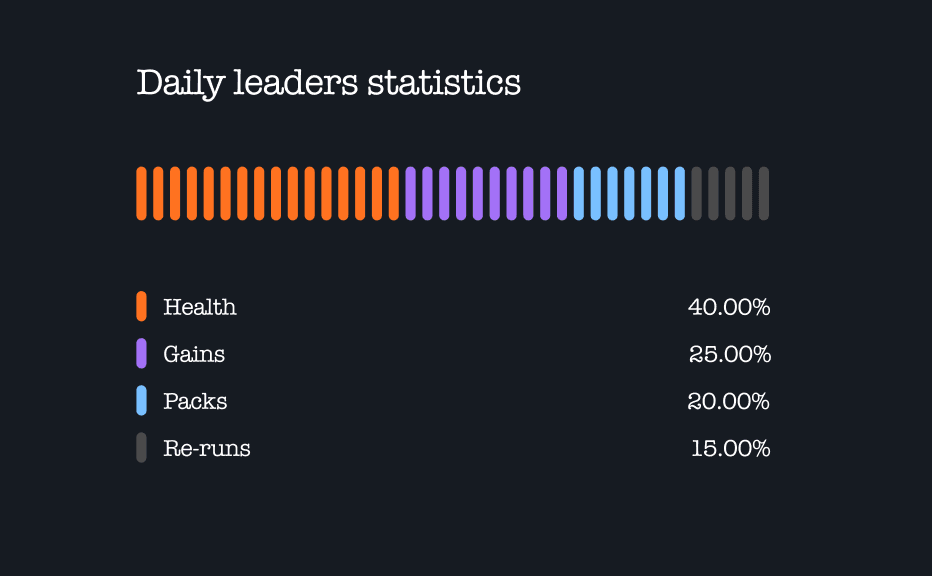This screenshot has width=932, height=576.
Task: Click the orange Health legend pill
Action: click(141, 306)
